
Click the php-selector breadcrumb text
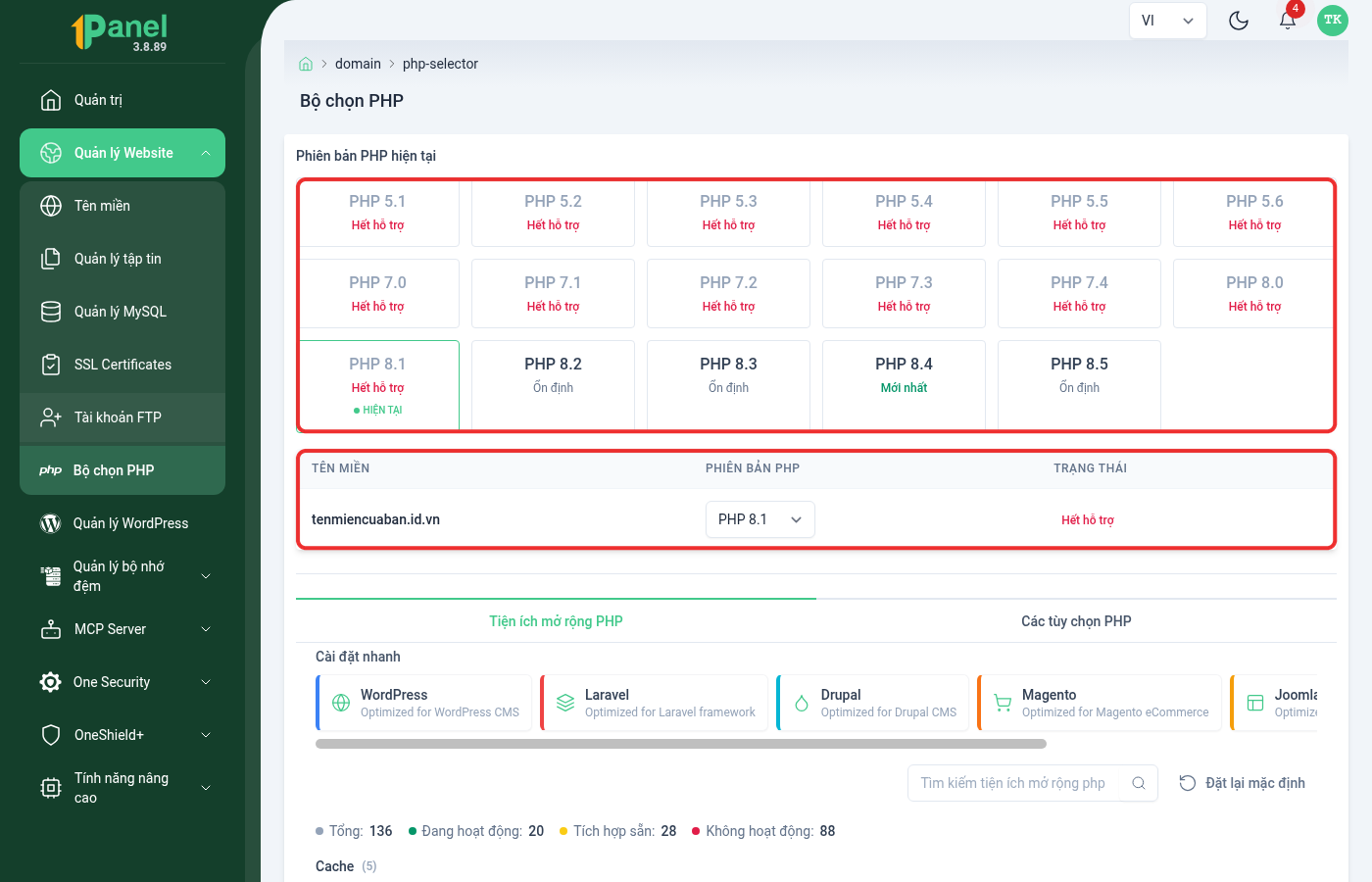[440, 64]
